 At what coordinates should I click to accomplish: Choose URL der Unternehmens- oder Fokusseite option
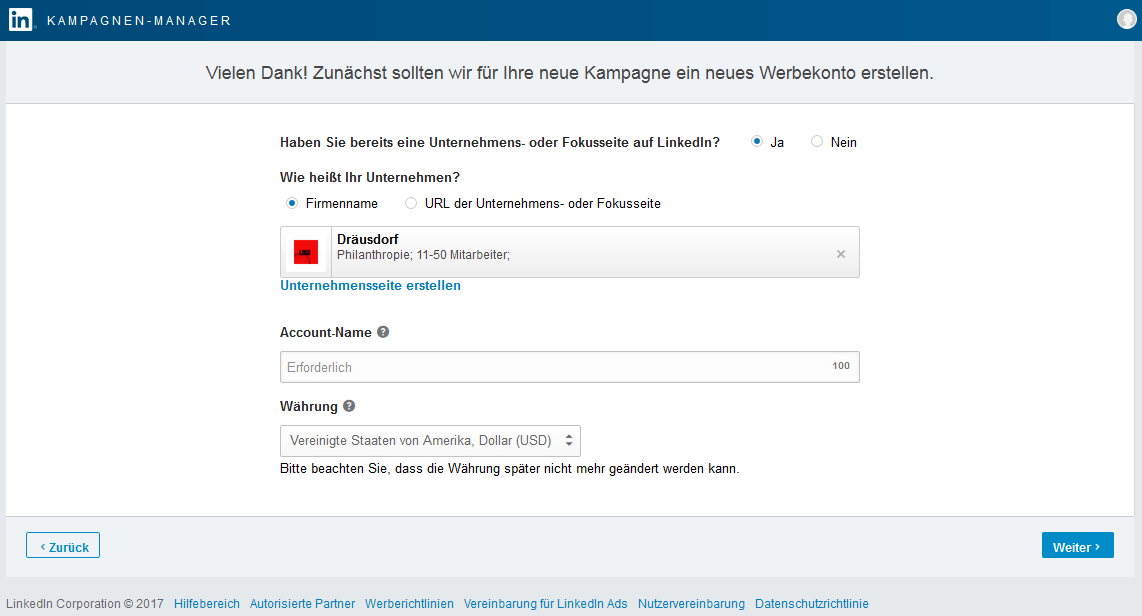click(x=411, y=203)
